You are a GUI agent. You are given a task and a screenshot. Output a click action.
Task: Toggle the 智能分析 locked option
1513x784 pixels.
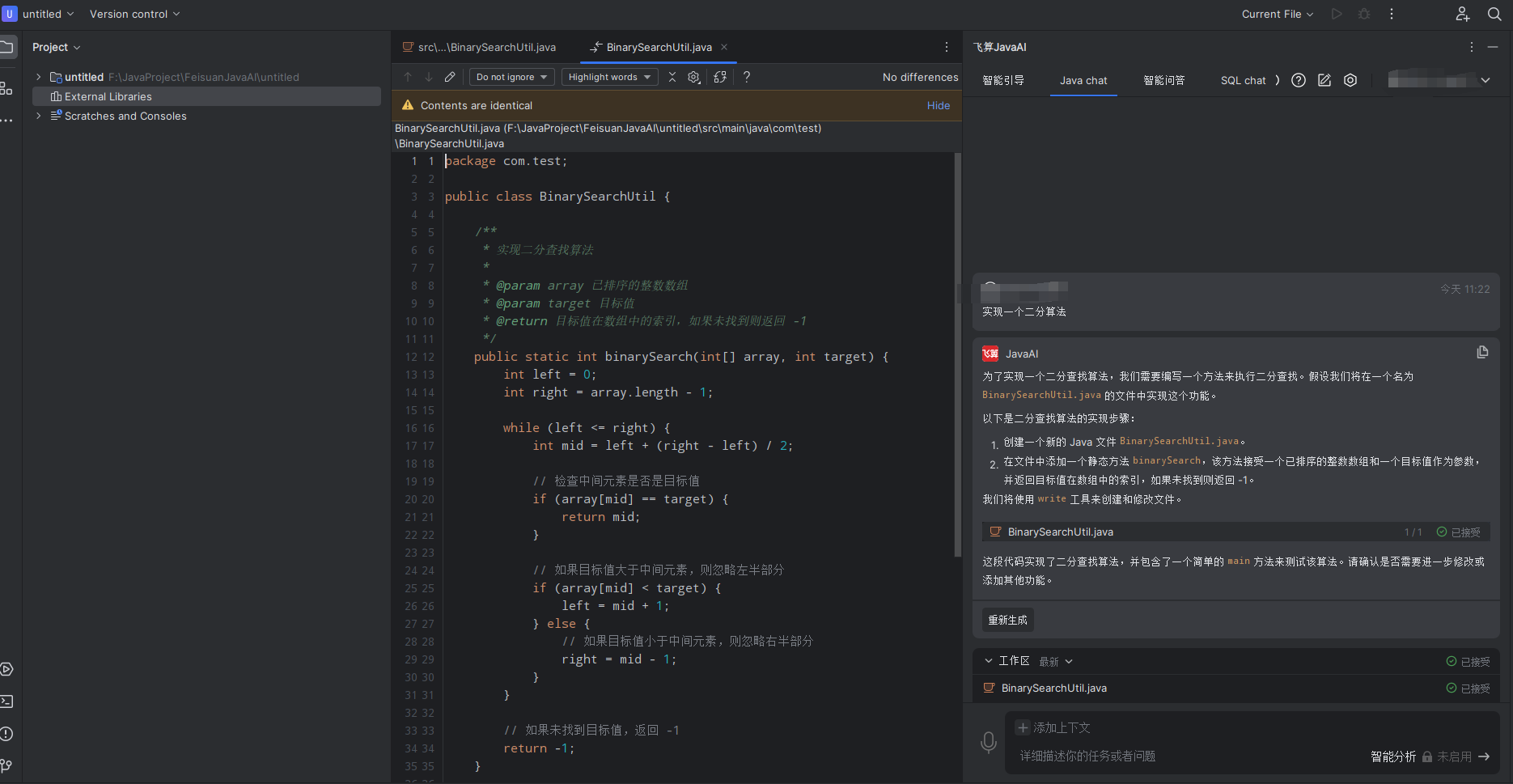coord(1421,756)
